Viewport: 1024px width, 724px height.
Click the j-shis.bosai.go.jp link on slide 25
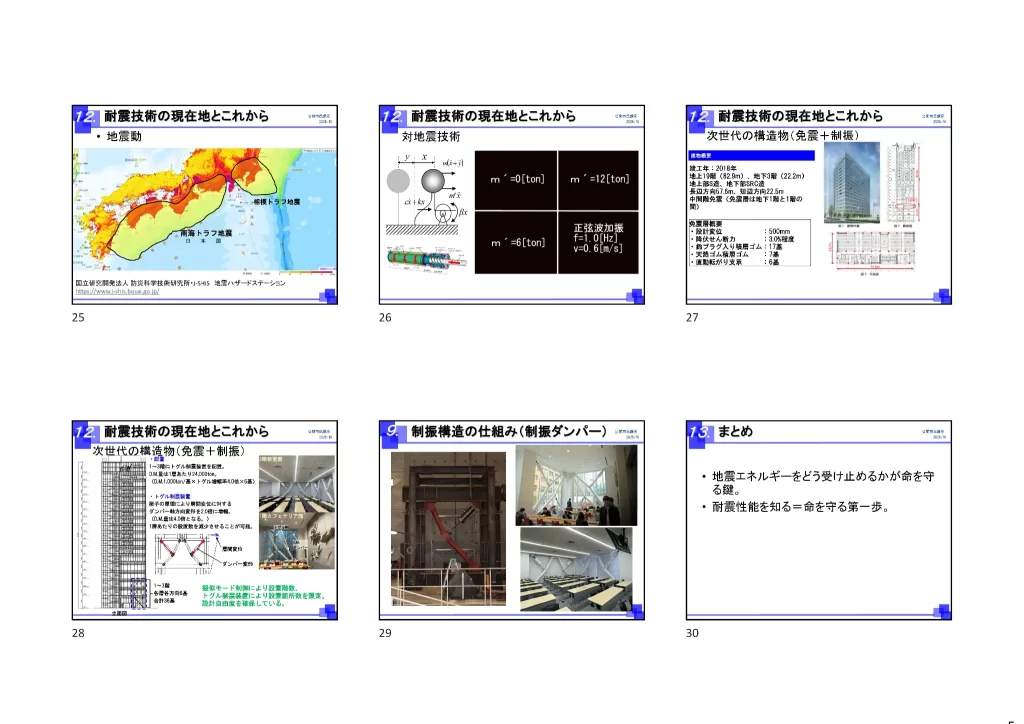coord(117,292)
